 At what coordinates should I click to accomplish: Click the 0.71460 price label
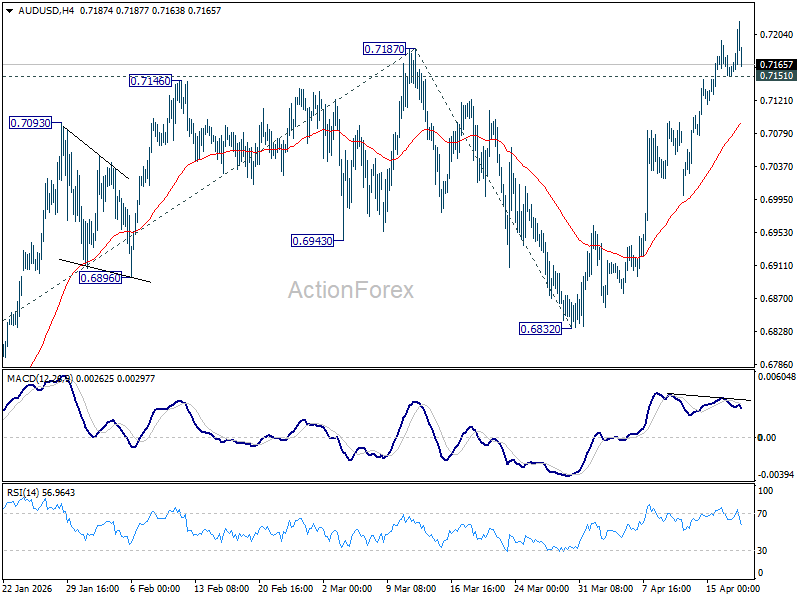pyautogui.click(x=150, y=81)
